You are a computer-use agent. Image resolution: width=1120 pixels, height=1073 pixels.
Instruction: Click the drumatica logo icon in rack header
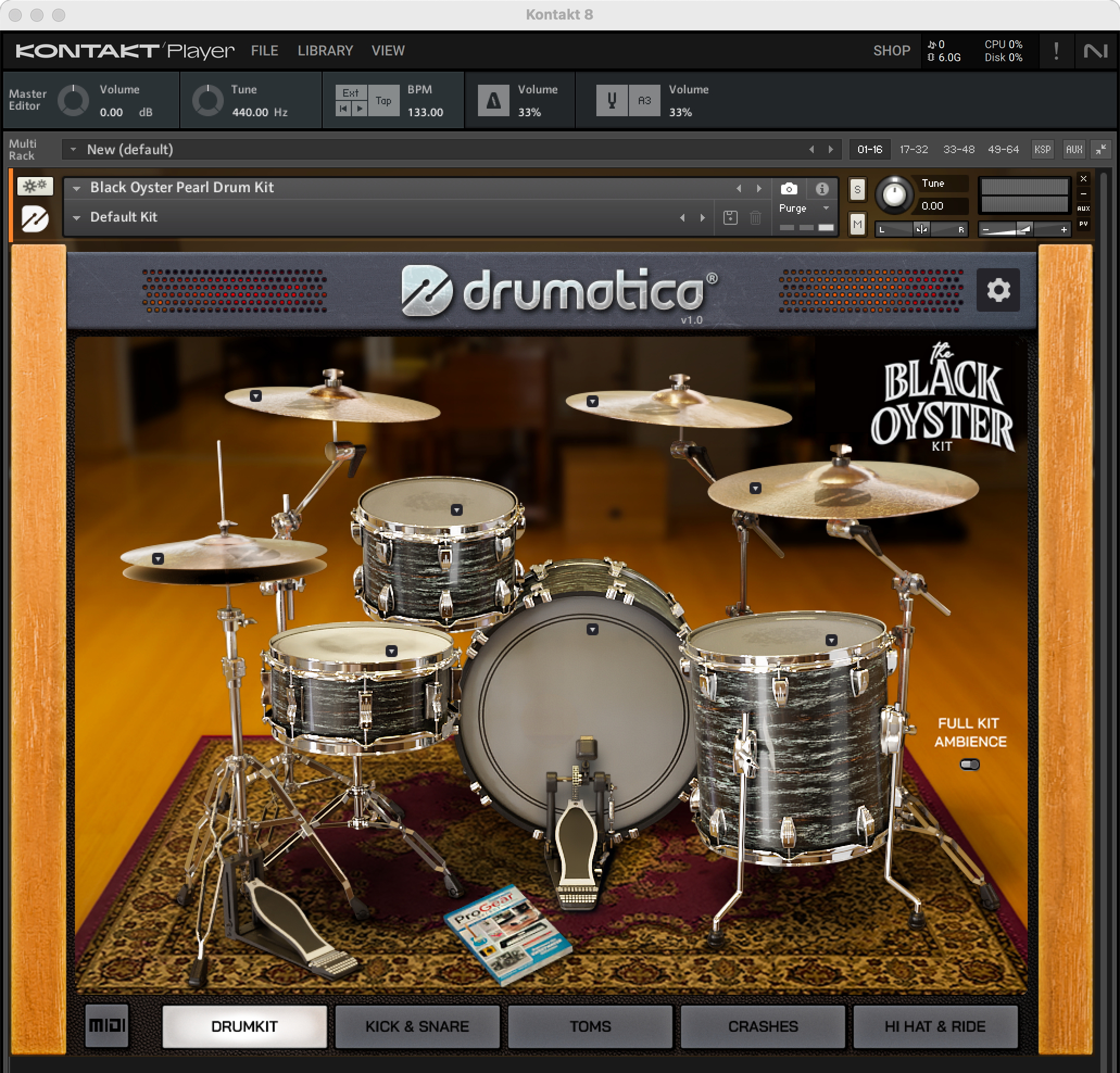(35, 218)
